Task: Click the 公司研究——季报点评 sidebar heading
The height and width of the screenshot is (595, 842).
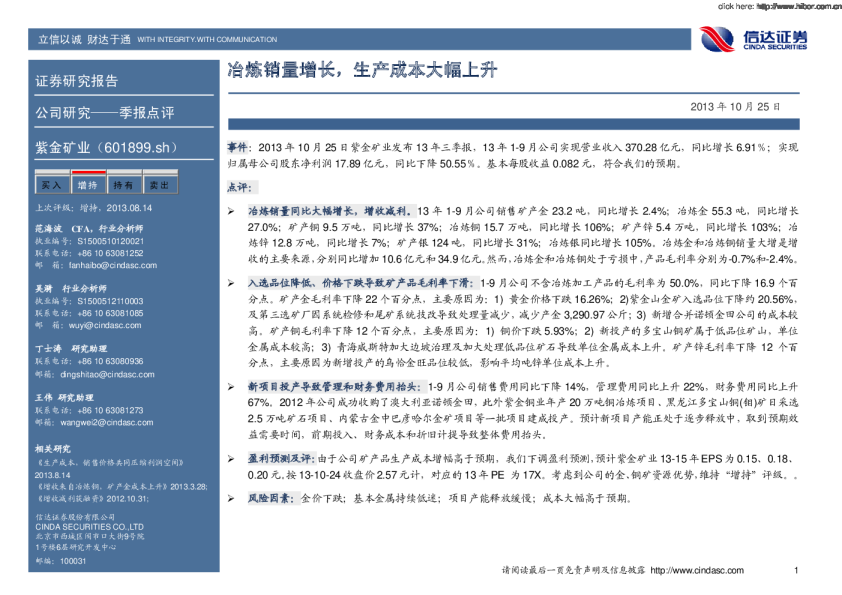Action: point(105,114)
